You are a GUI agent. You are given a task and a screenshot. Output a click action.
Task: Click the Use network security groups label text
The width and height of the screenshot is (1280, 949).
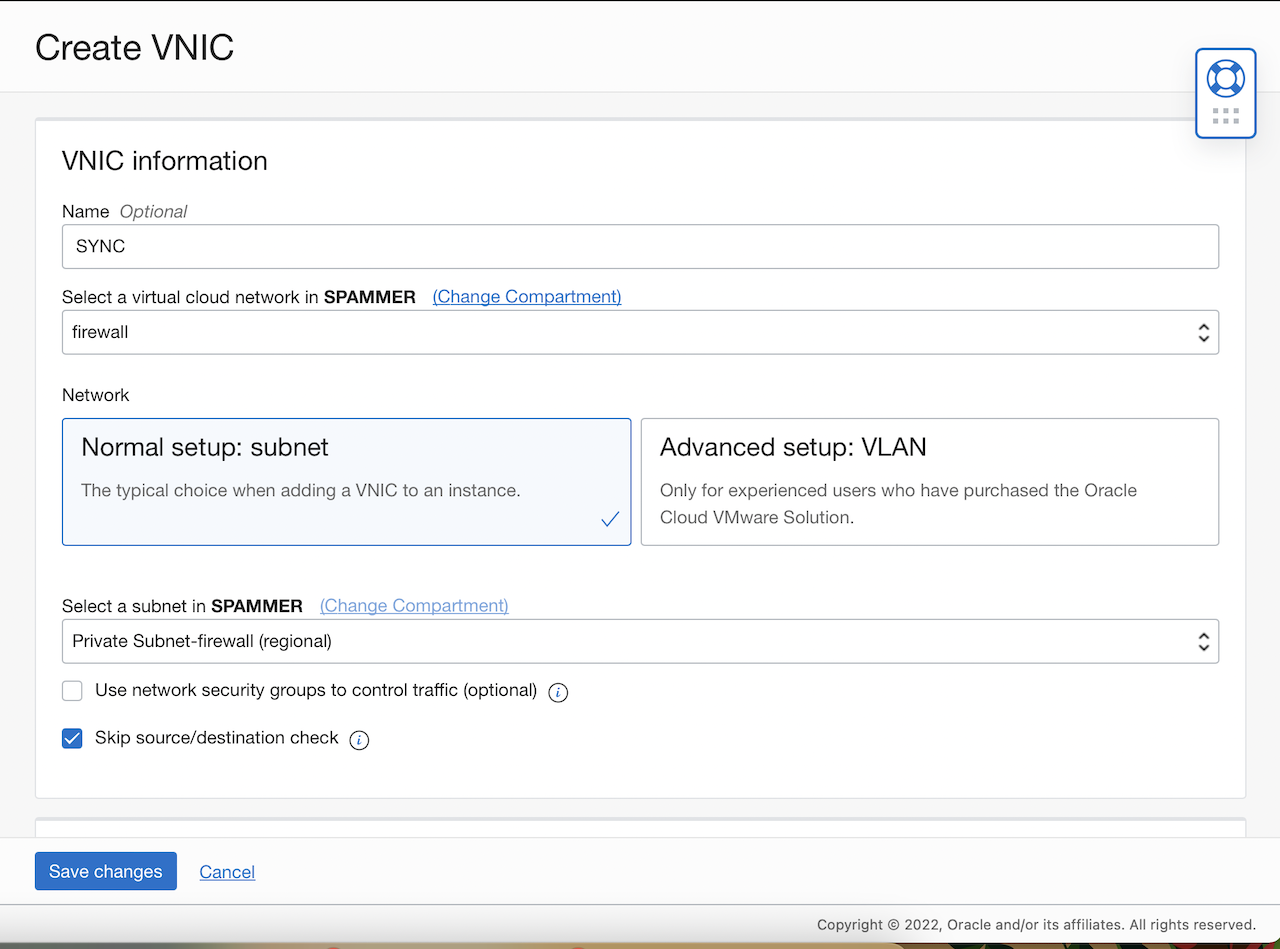(x=317, y=690)
